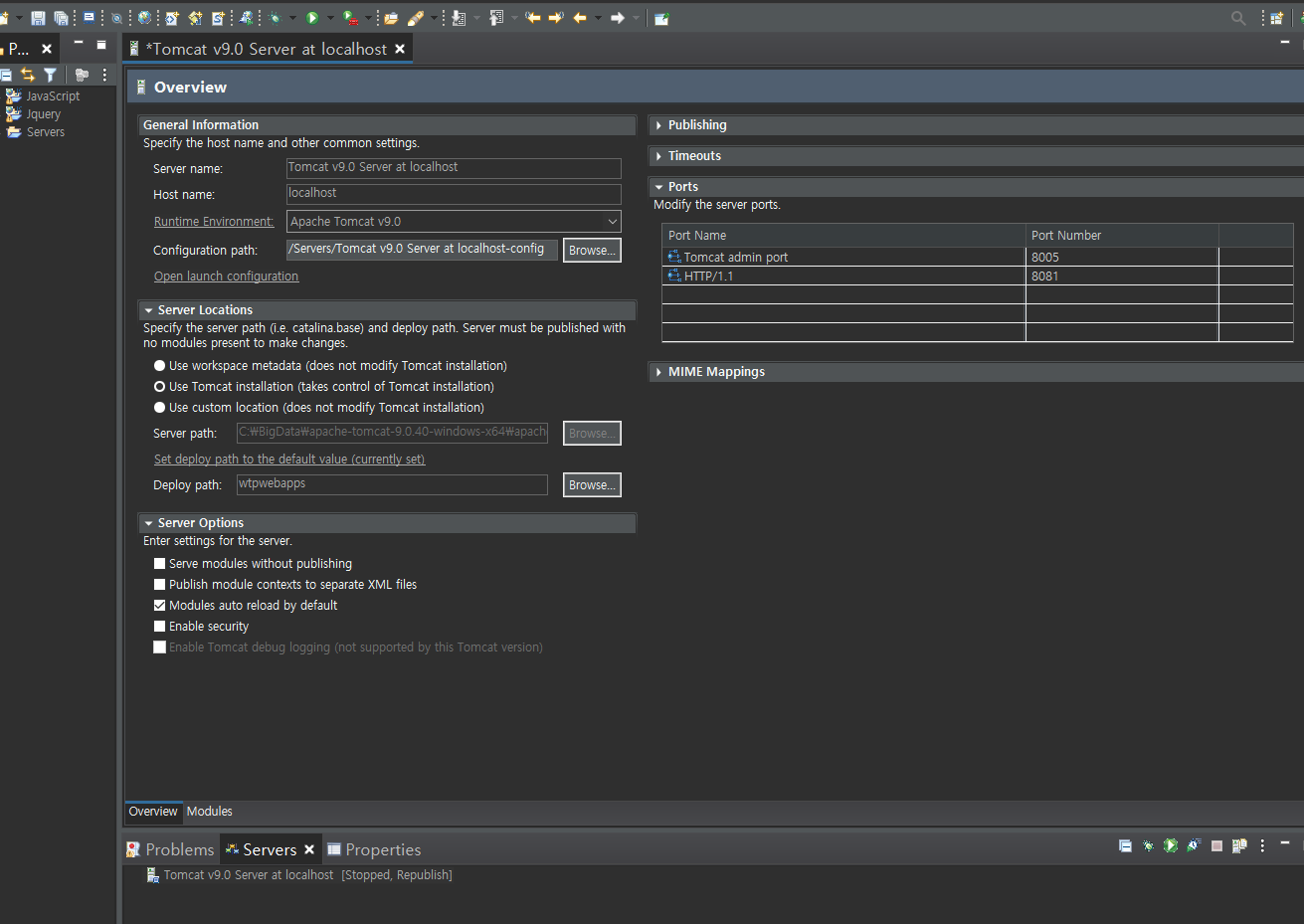Click the Forward navigation white arrow

click(x=618, y=18)
